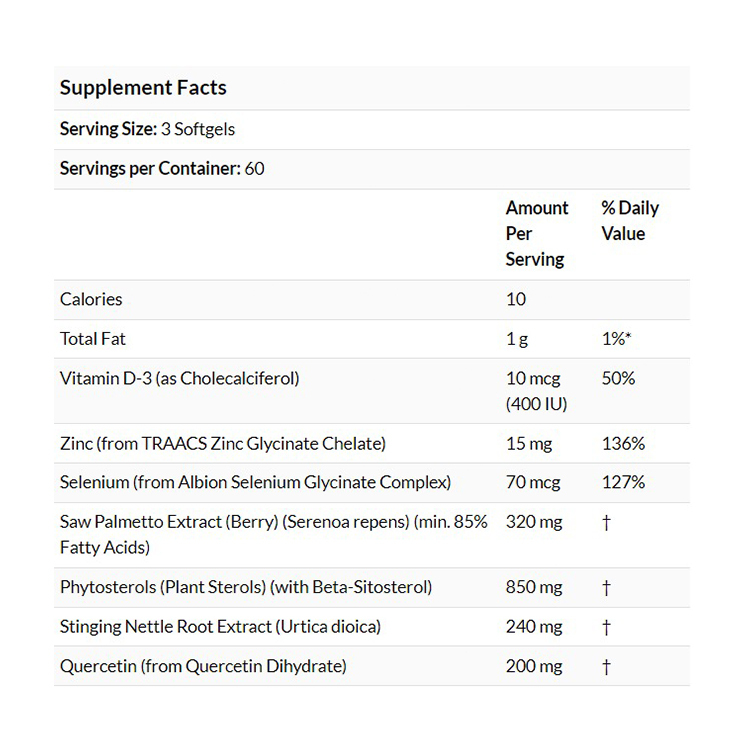Select the Selenium Glycinate Complex label
This screenshot has width=750, height=750.
pos(255,482)
